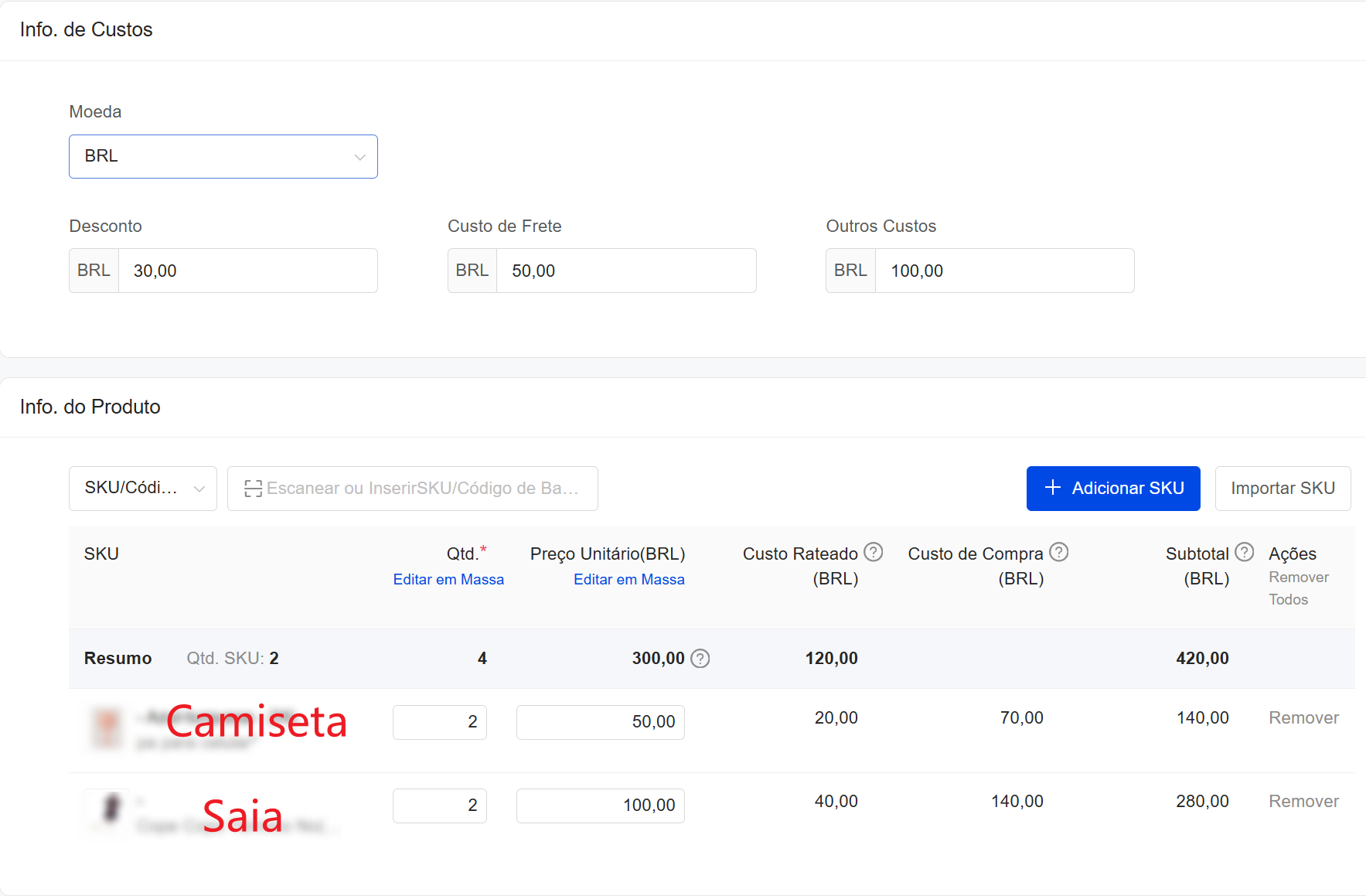
Task: Open the Moeda BRL currency dropdown
Action: pyautogui.click(x=223, y=156)
